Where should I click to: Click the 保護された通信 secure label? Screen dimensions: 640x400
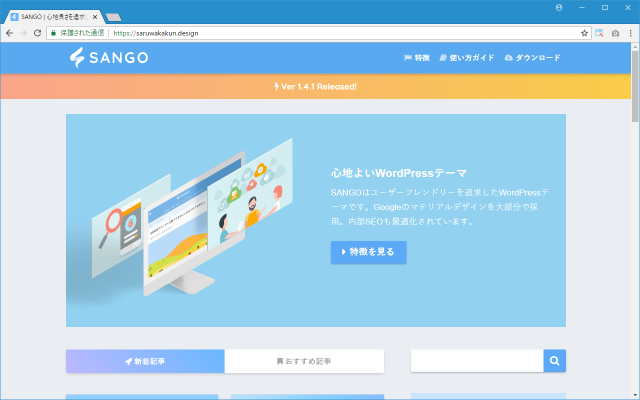82,33
